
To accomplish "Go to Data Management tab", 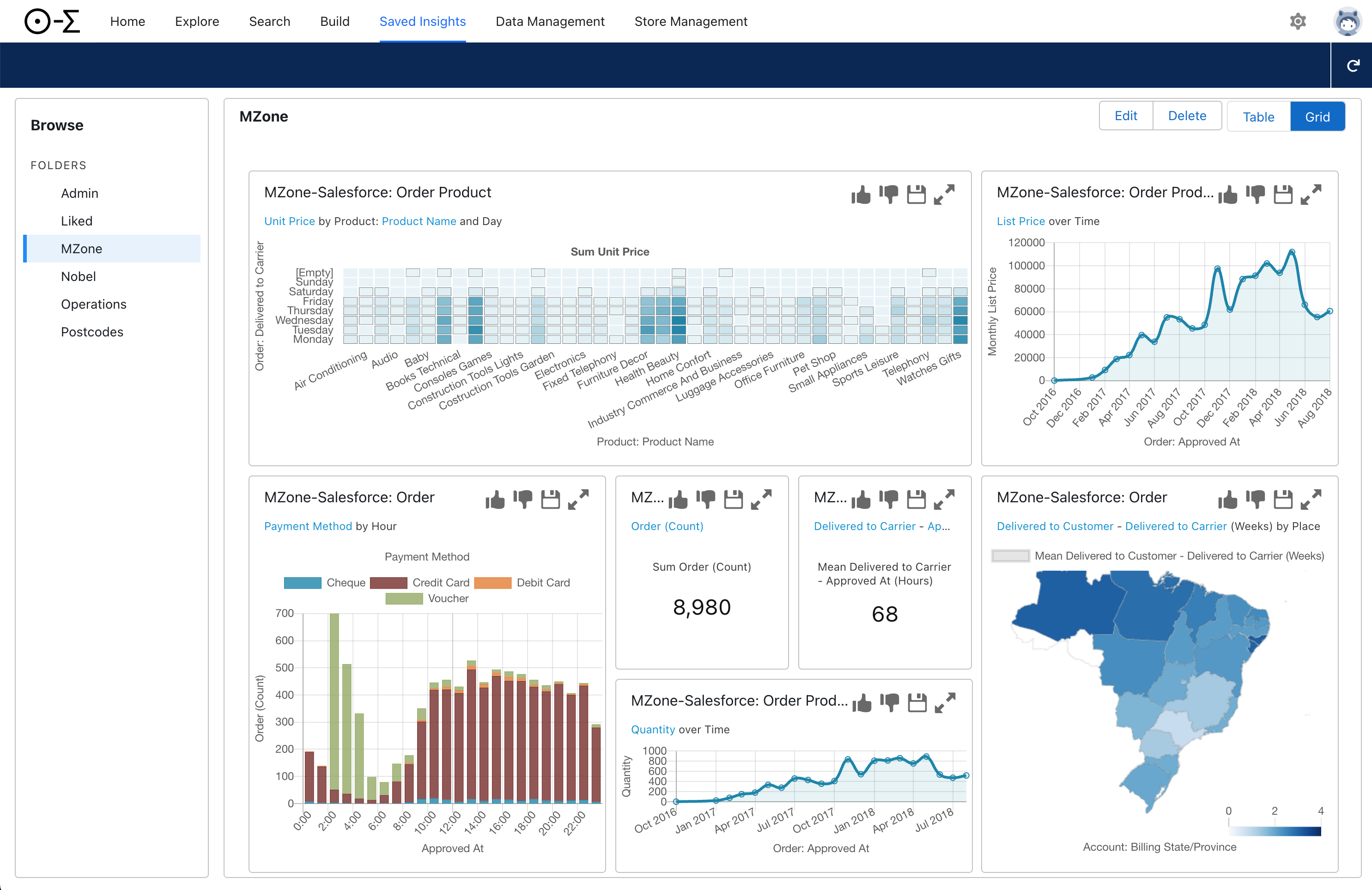I will tap(549, 21).
